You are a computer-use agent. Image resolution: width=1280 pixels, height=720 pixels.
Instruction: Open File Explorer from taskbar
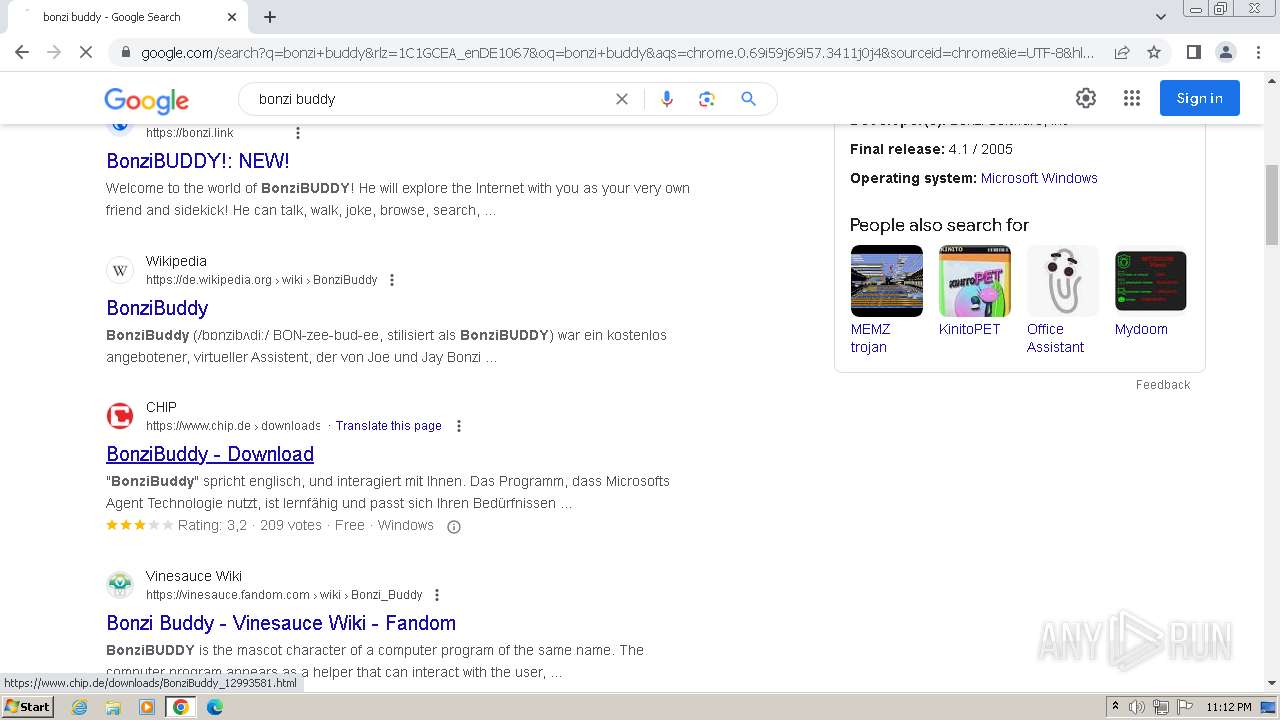point(113,707)
